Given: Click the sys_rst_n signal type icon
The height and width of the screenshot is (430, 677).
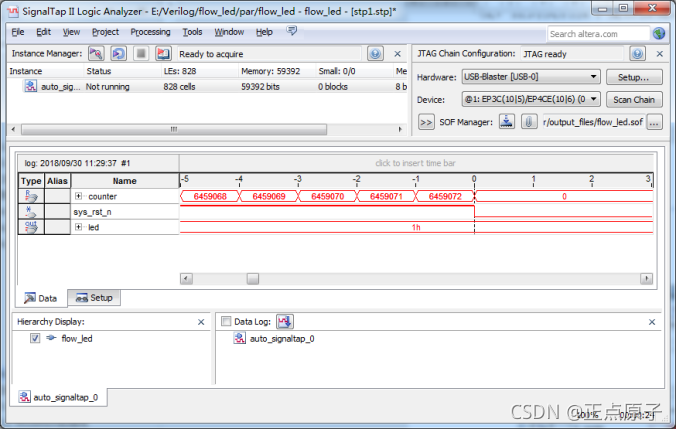Looking at the screenshot, I should (x=31, y=212).
